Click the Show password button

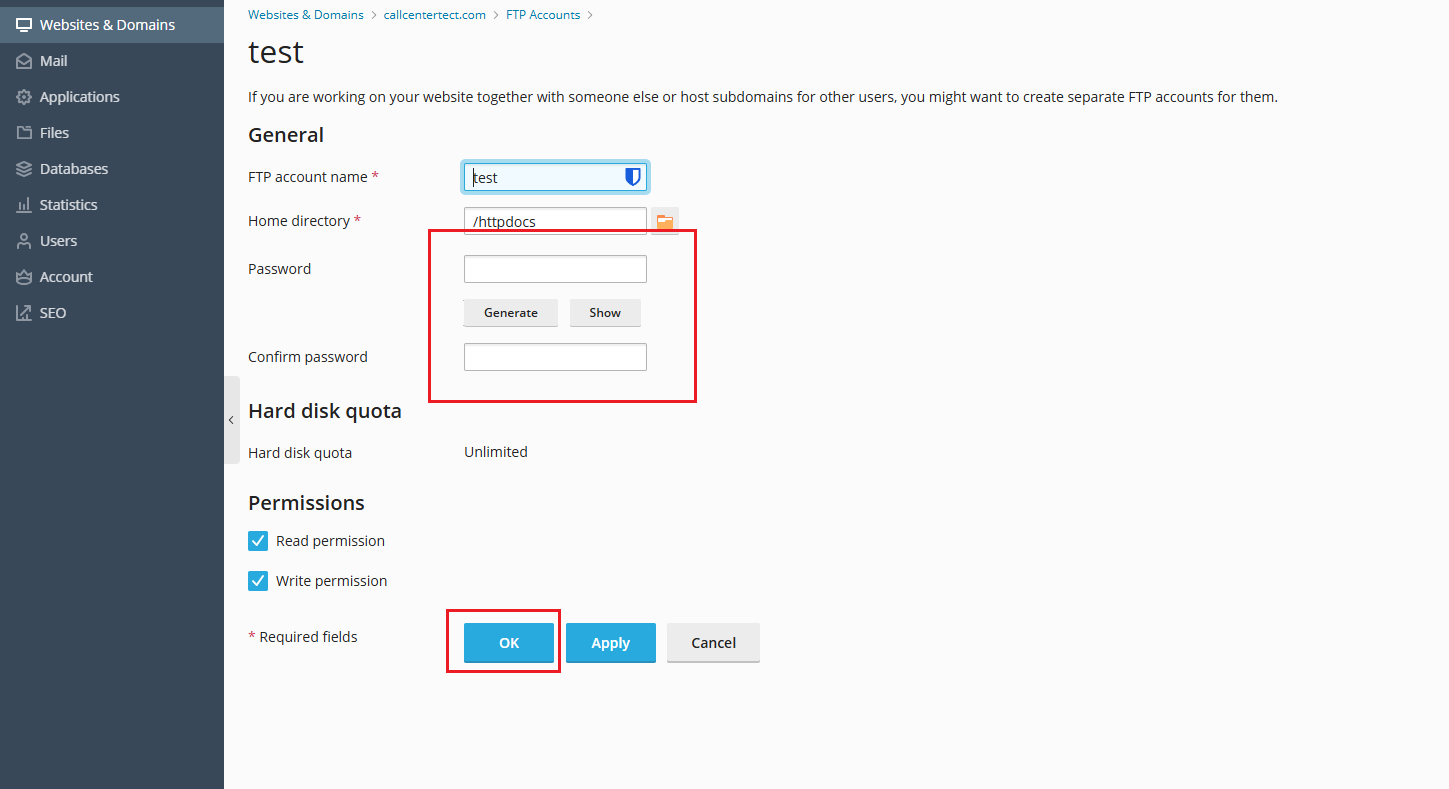pos(605,313)
